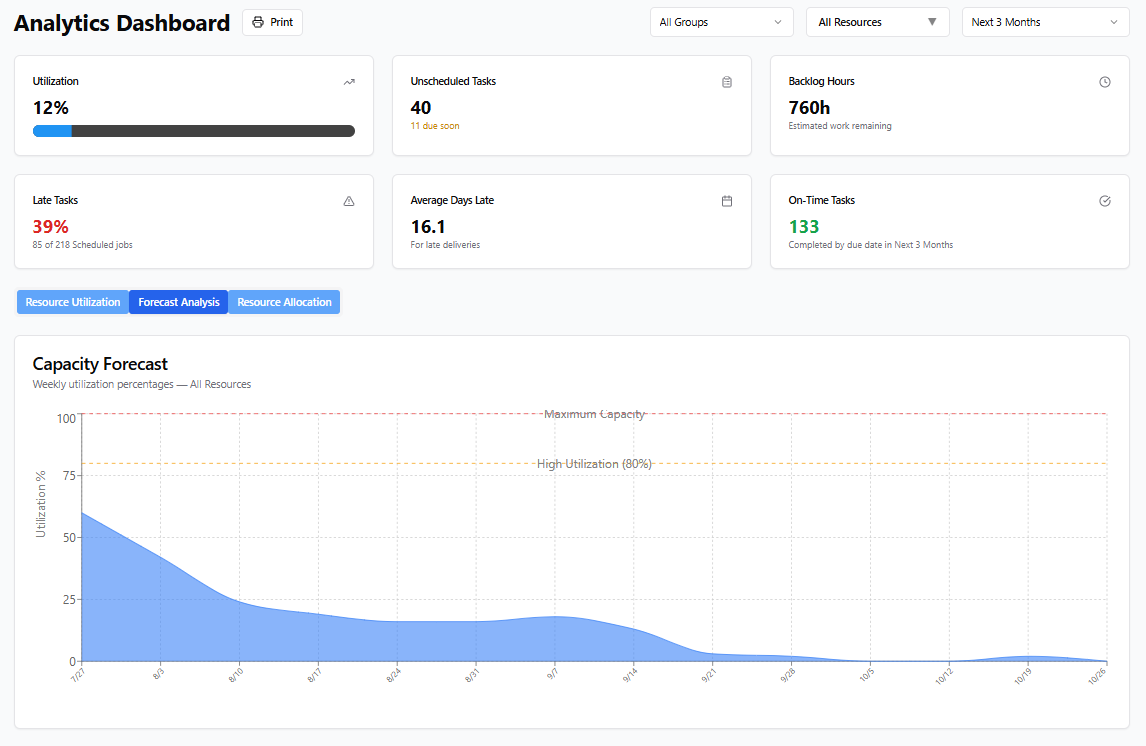Click the check-circle icon on the On-Time Tasks card
This screenshot has height=746, width=1146.
click(1104, 201)
